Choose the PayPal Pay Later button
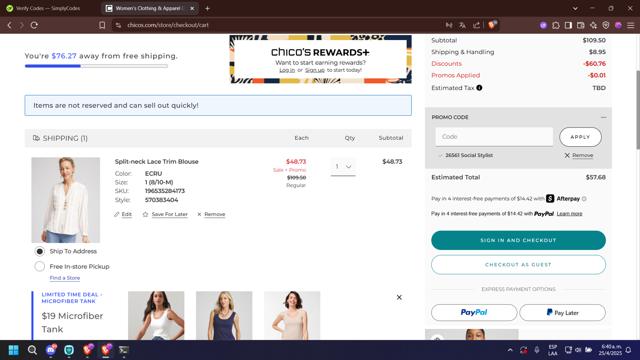 pos(562,312)
